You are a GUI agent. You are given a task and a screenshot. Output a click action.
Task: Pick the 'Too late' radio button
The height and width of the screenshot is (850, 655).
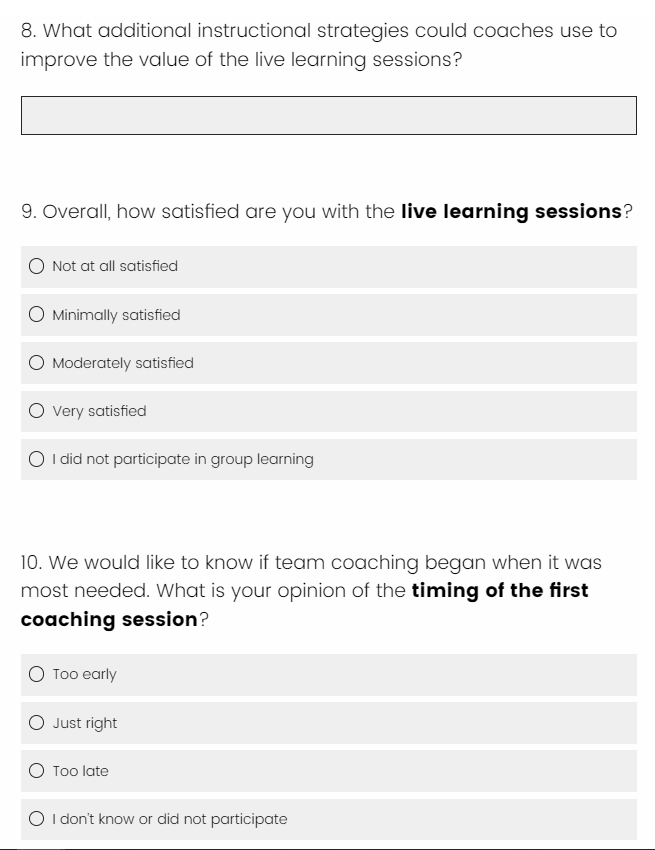(37, 771)
